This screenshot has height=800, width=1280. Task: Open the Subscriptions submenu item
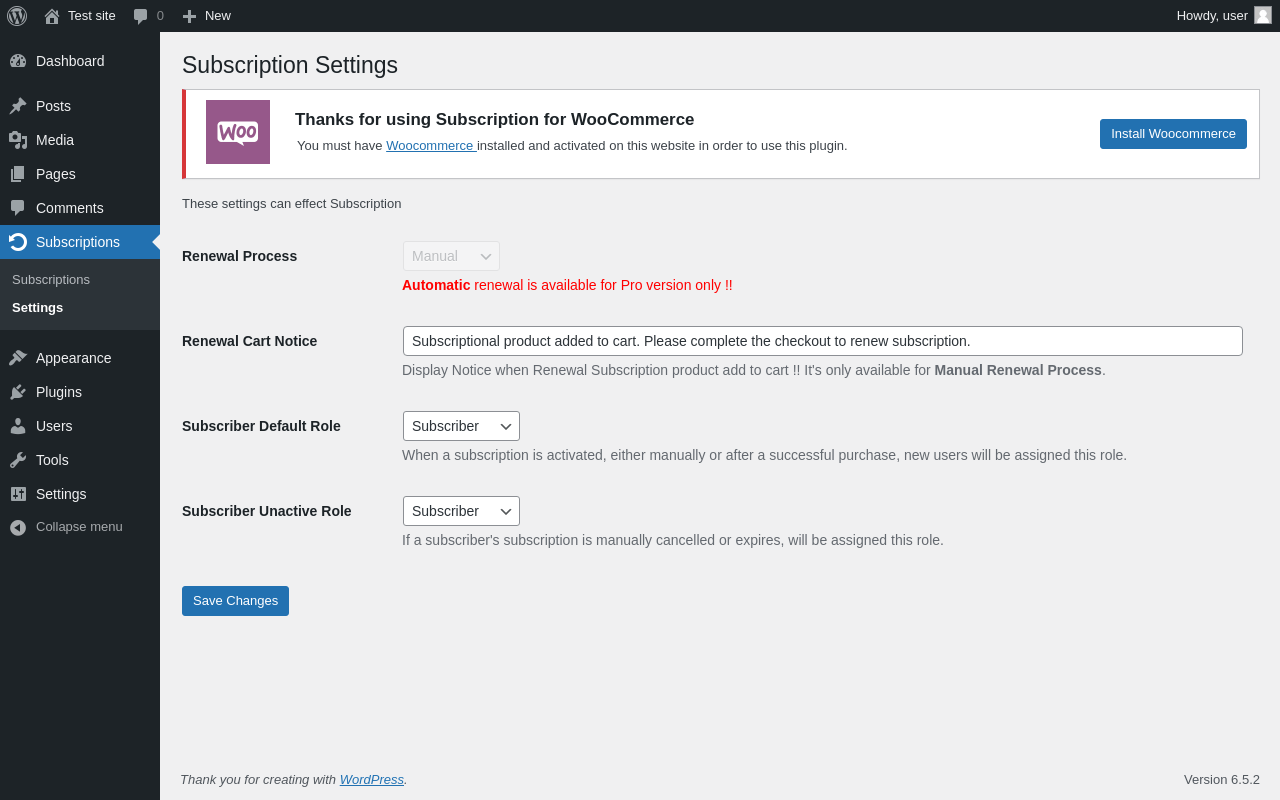pos(51,280)
